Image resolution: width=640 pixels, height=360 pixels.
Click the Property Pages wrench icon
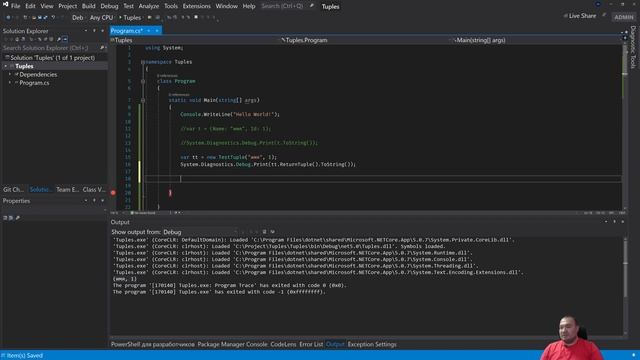coord(18,218)
